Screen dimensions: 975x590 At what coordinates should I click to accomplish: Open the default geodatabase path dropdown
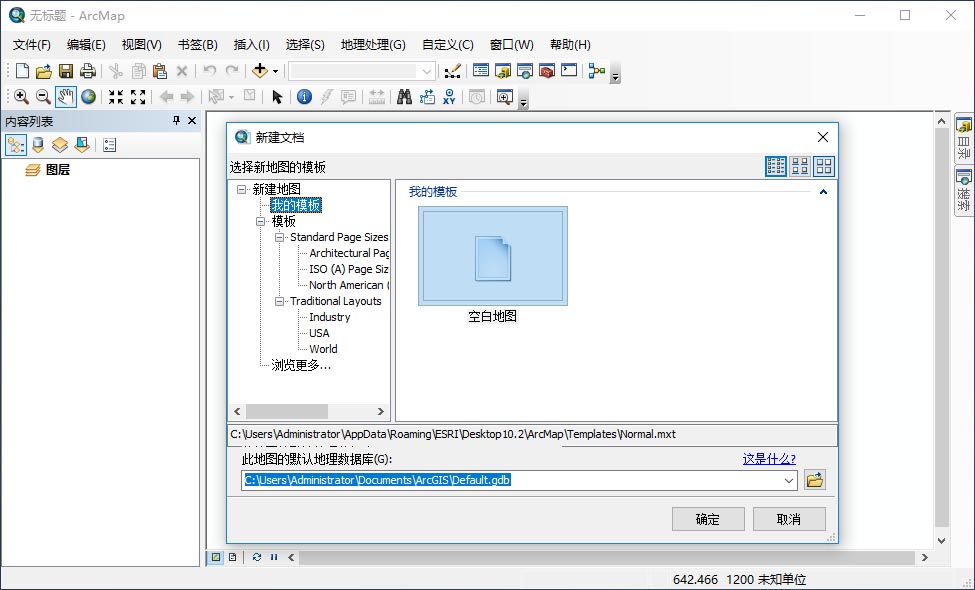(x=789, y=480)
